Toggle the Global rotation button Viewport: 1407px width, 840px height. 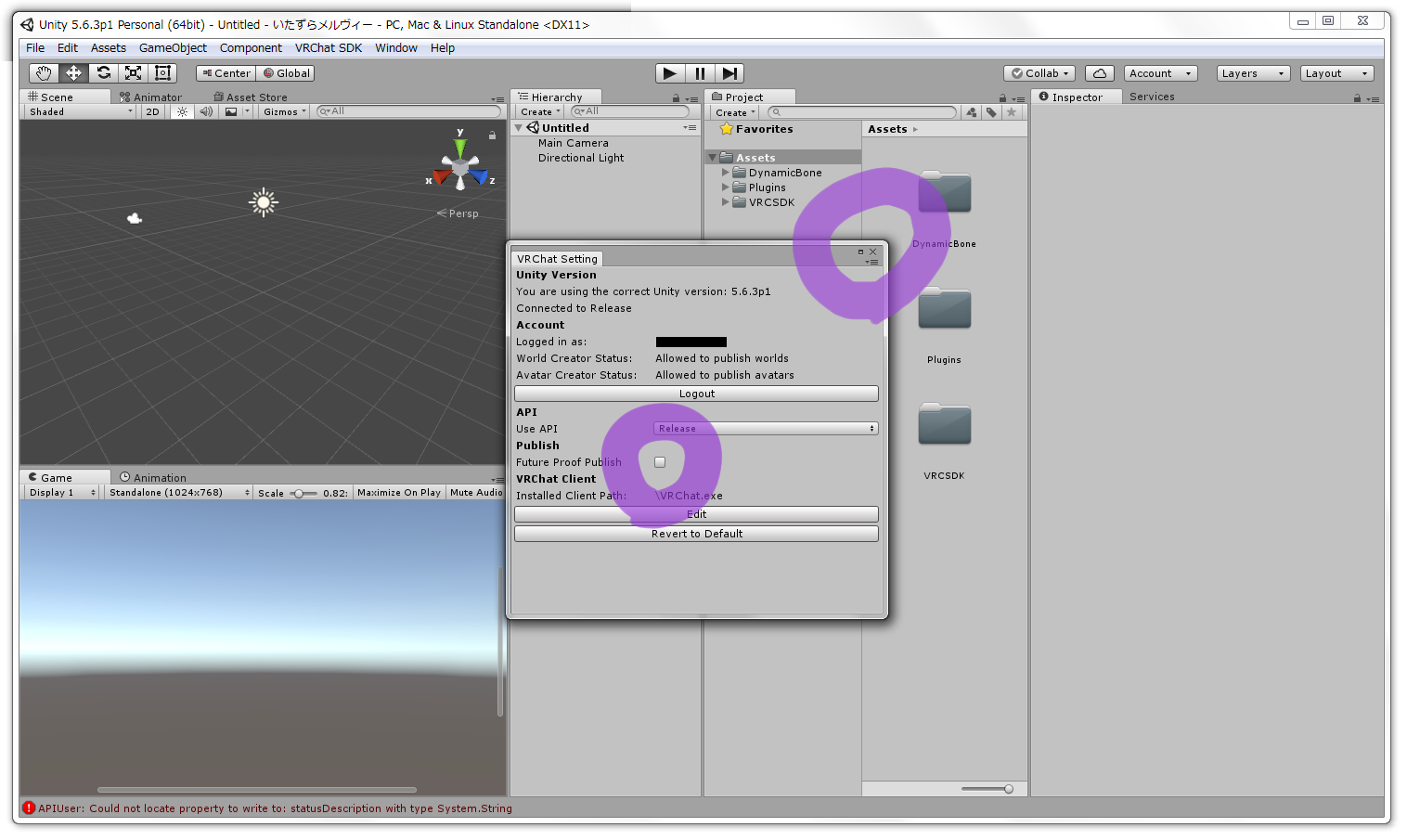pos(287,73)
